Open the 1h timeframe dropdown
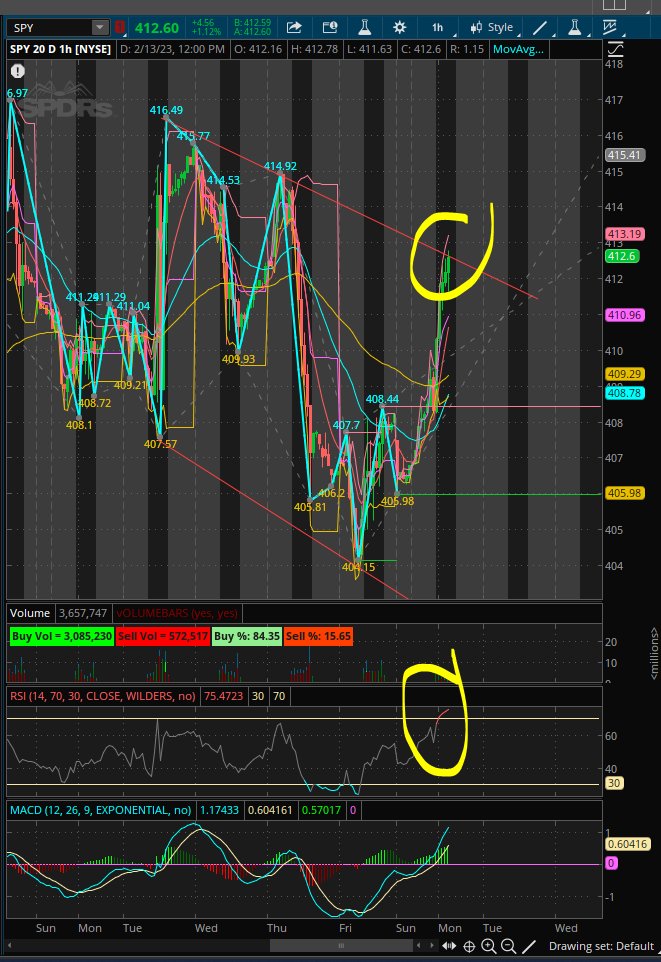Image resolution: width=661 pixels, height=962 pixels. click(x=439, y=28)
